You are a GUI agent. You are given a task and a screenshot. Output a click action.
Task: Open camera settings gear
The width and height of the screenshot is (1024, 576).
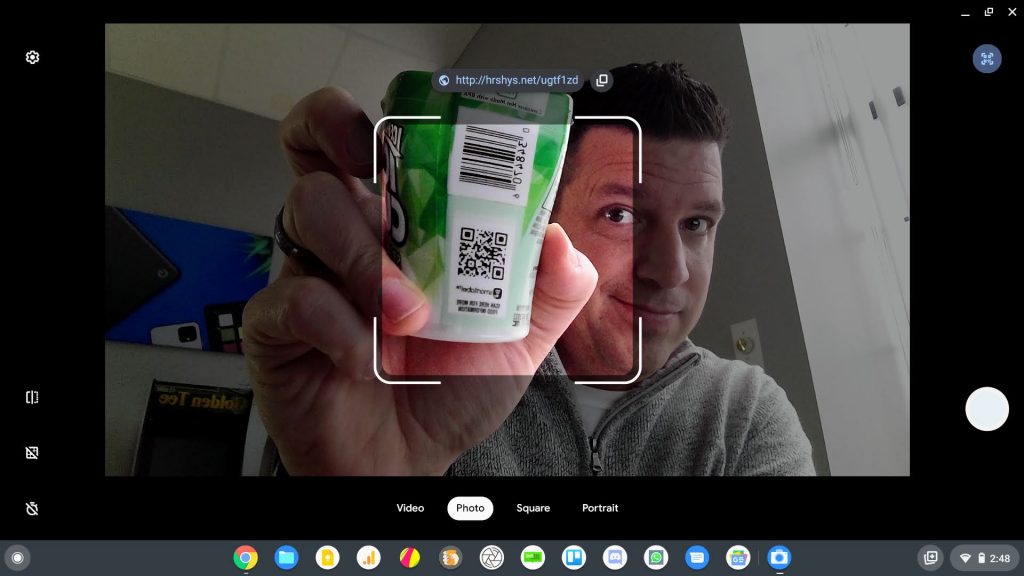[32, 57]
